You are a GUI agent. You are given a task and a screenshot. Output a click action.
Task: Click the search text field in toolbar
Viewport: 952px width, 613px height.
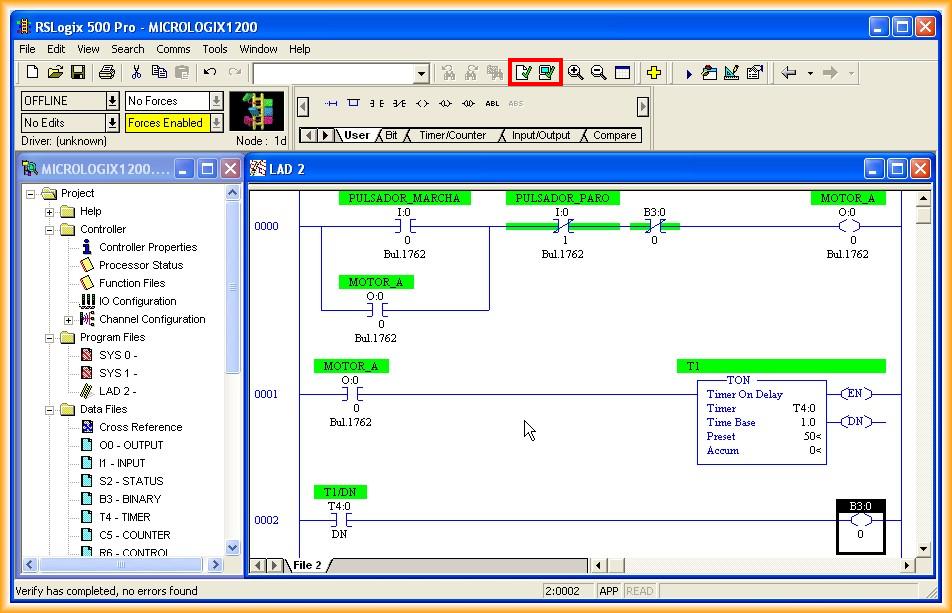pos(333,73)
